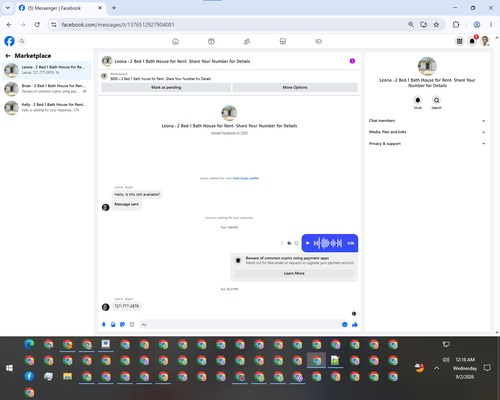Open the Facebook search icon

pos(22,41)
